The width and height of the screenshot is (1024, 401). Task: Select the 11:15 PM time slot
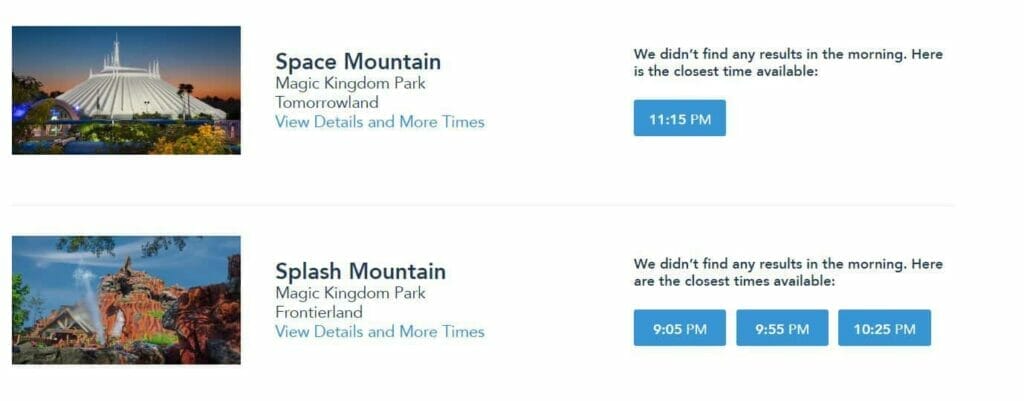click(679, 118)
